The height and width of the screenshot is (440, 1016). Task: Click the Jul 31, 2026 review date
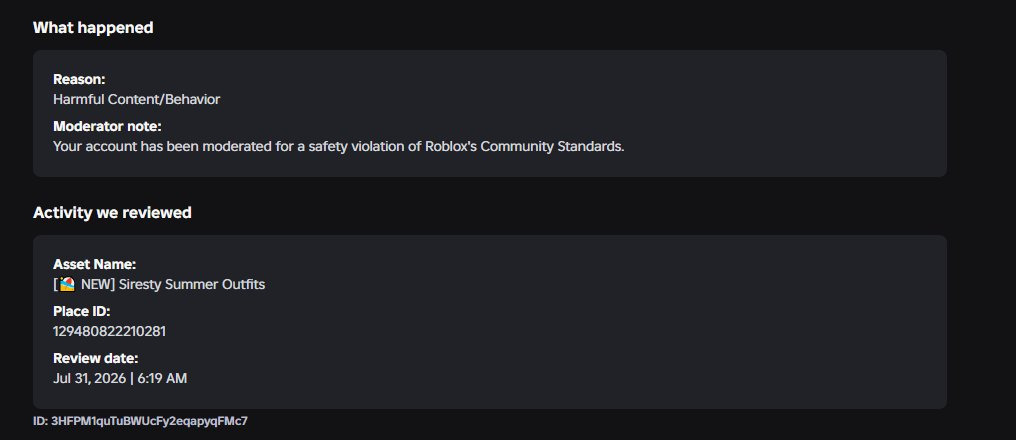pos(89,378)
